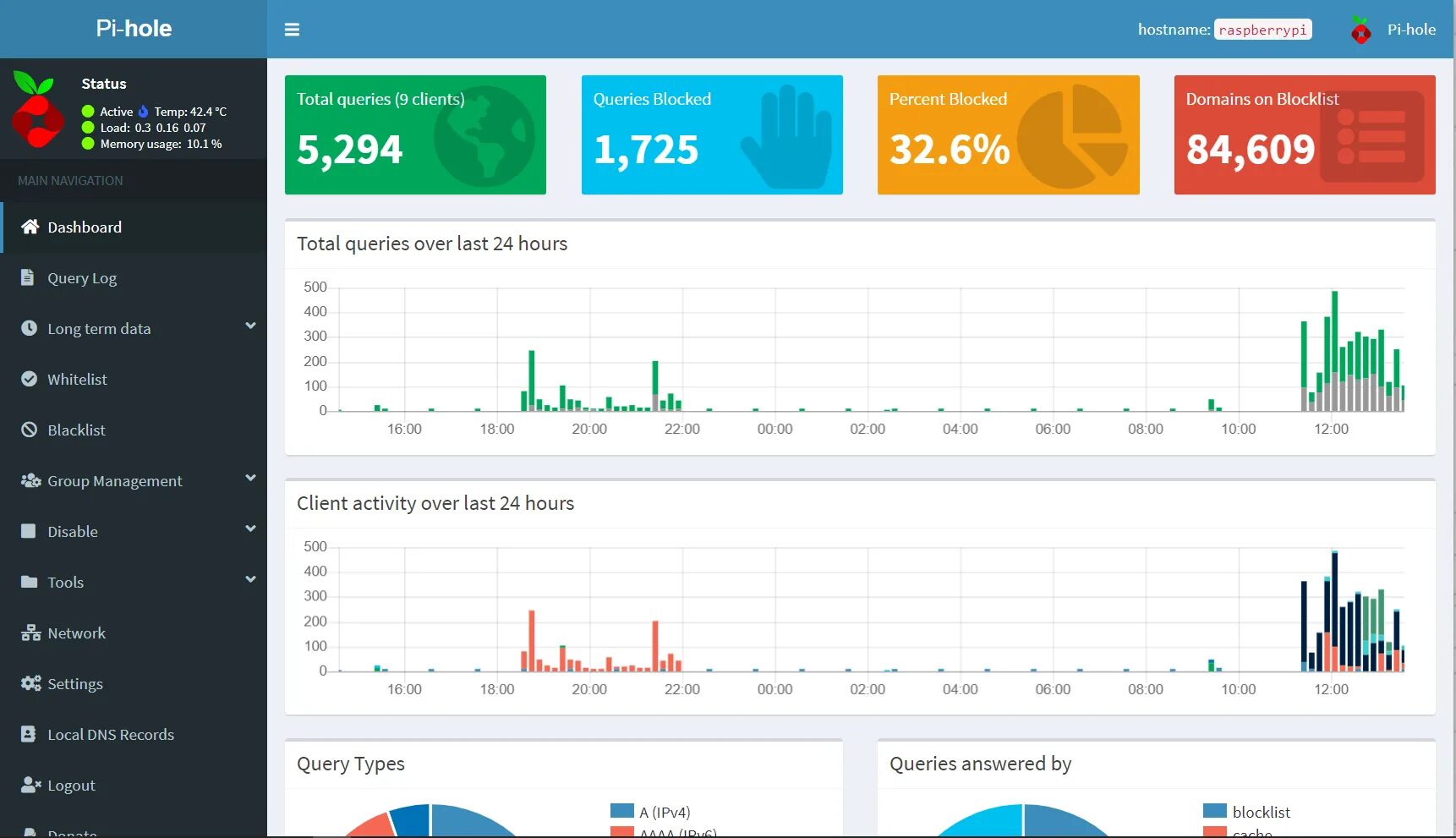The height and width of the screenshot is (838, 1456).
Task: Click the Disable square icon
Action: coord(29,531)
